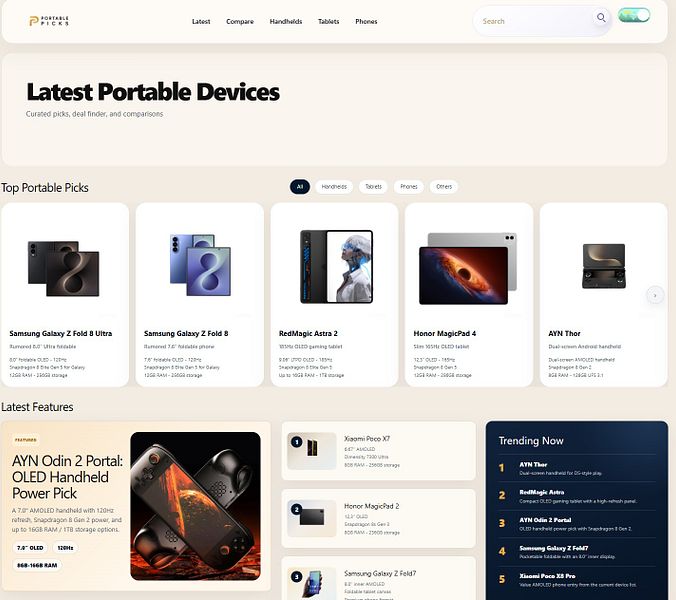Select the All filter pill
Screen dimensions: 676x600
(300, 187)
